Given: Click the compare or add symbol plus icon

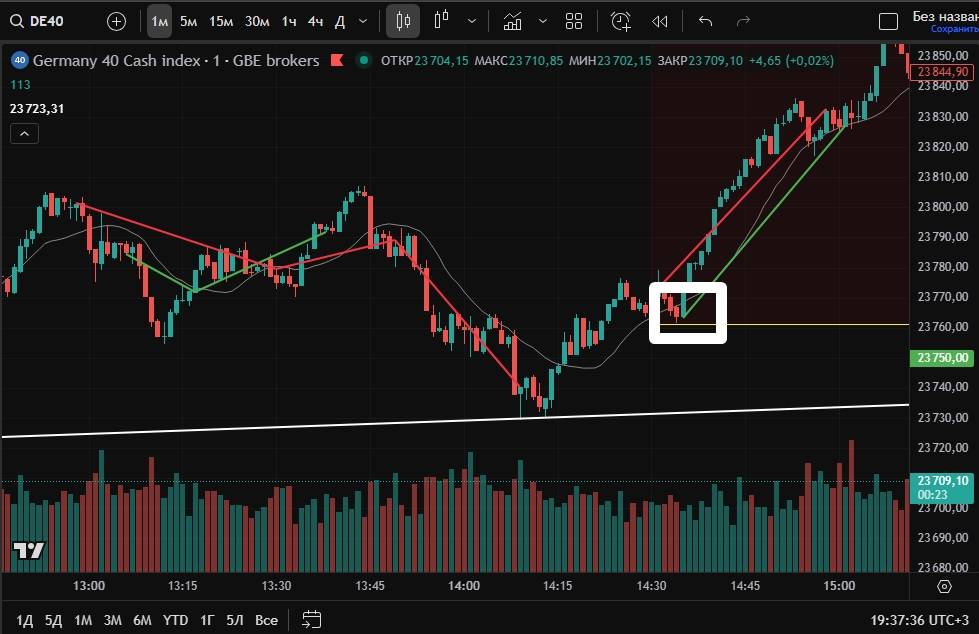Looking at the screenshot, I should [x=116, y=21].
